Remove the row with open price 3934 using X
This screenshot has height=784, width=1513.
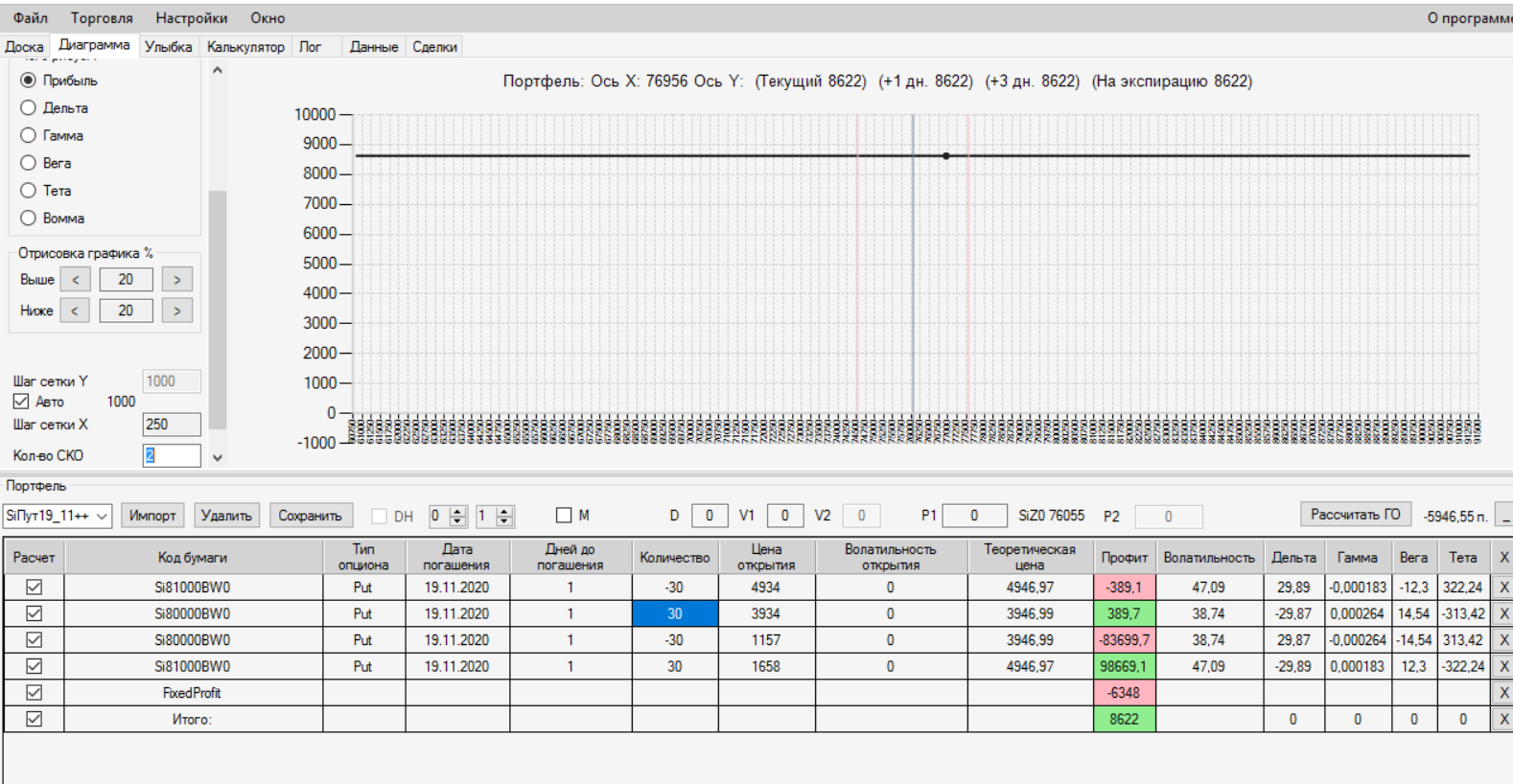1503,613
